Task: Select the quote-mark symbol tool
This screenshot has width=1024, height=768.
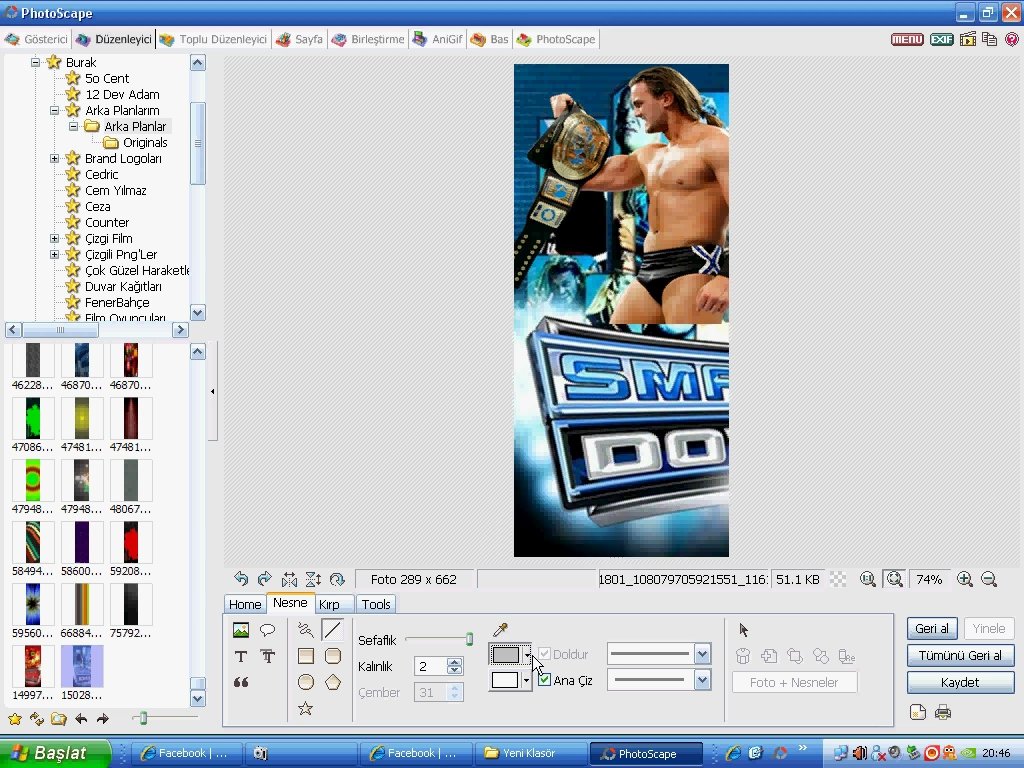Action: pyautogui.click(x=240, y=682)
